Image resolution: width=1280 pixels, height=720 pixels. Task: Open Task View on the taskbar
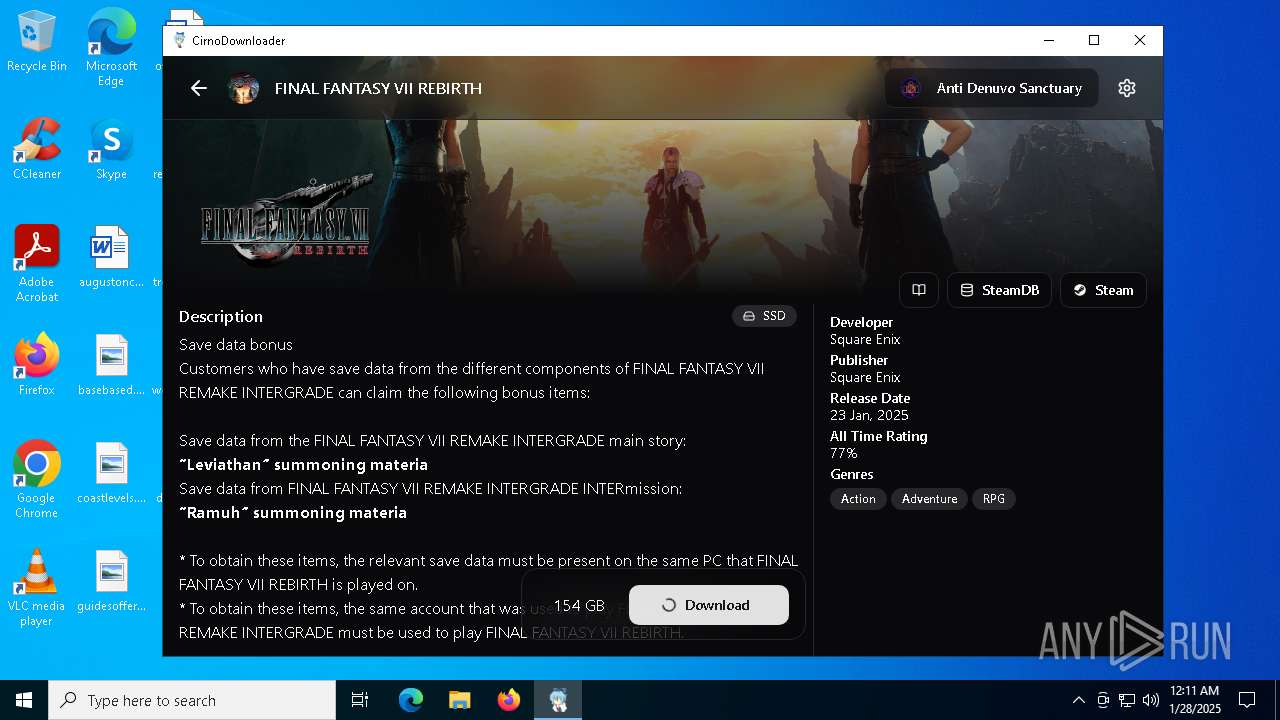click(x=360, y=700)
